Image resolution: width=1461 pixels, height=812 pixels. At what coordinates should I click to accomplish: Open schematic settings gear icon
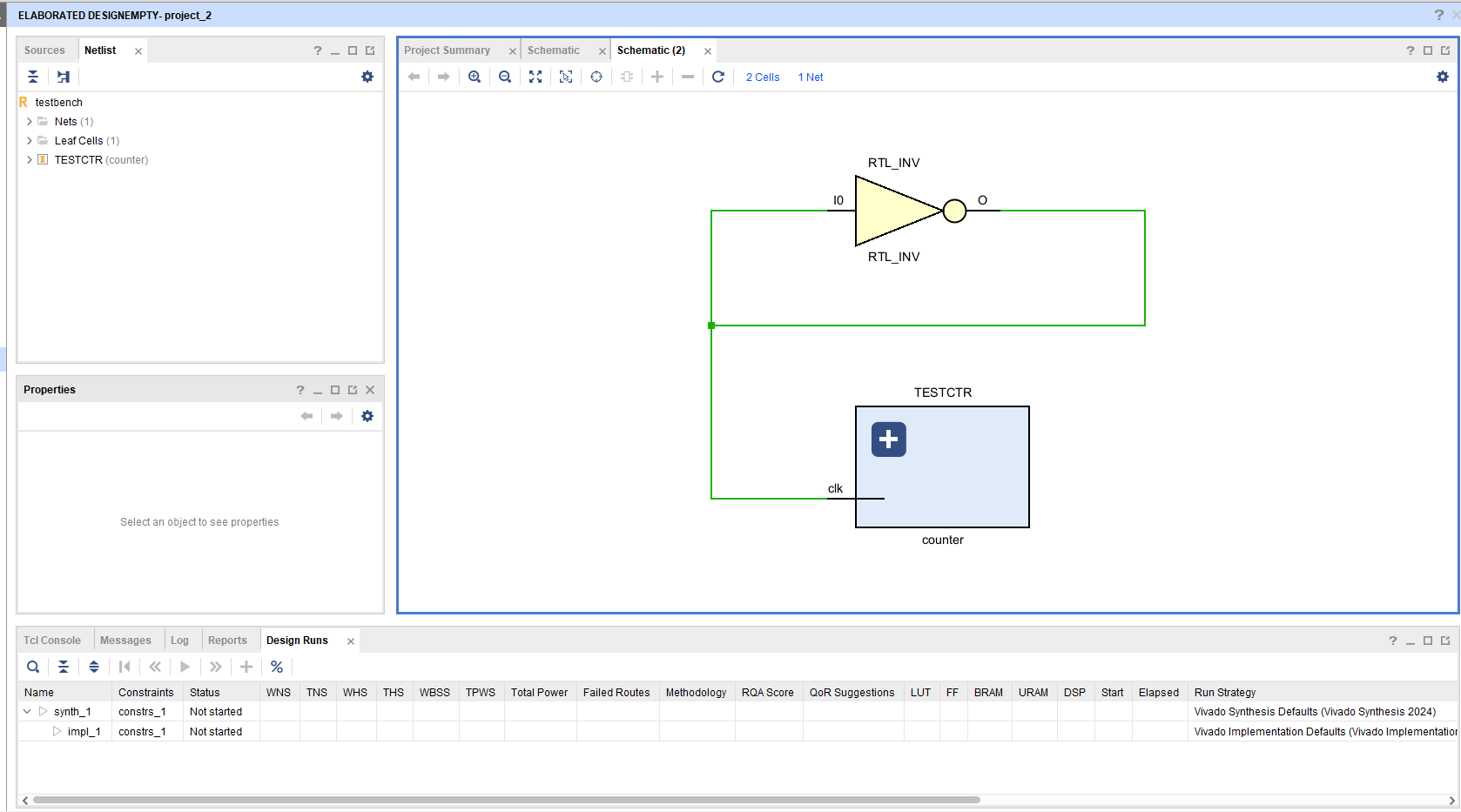tap(1443, 77)
